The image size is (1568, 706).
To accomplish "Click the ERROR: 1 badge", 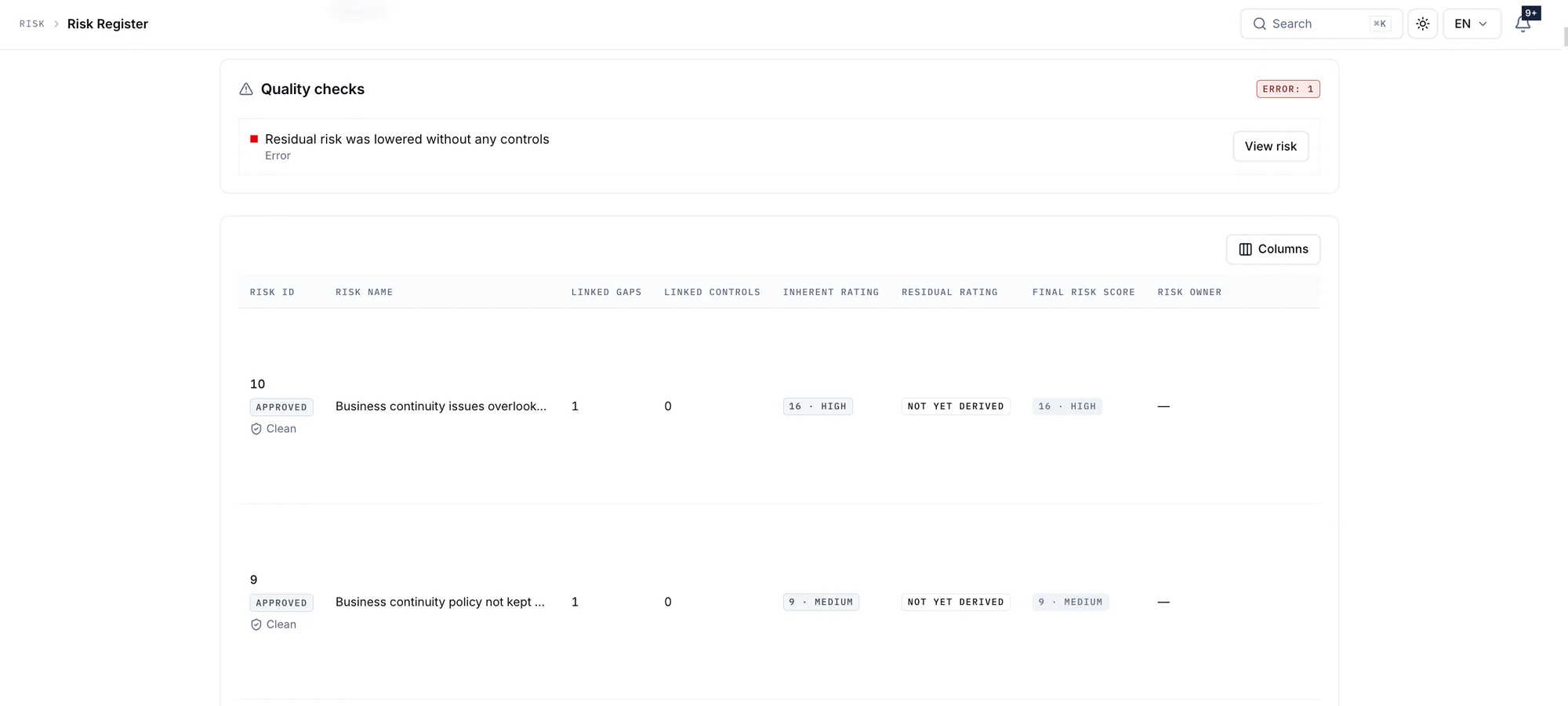I will [x=1288, y=89].
